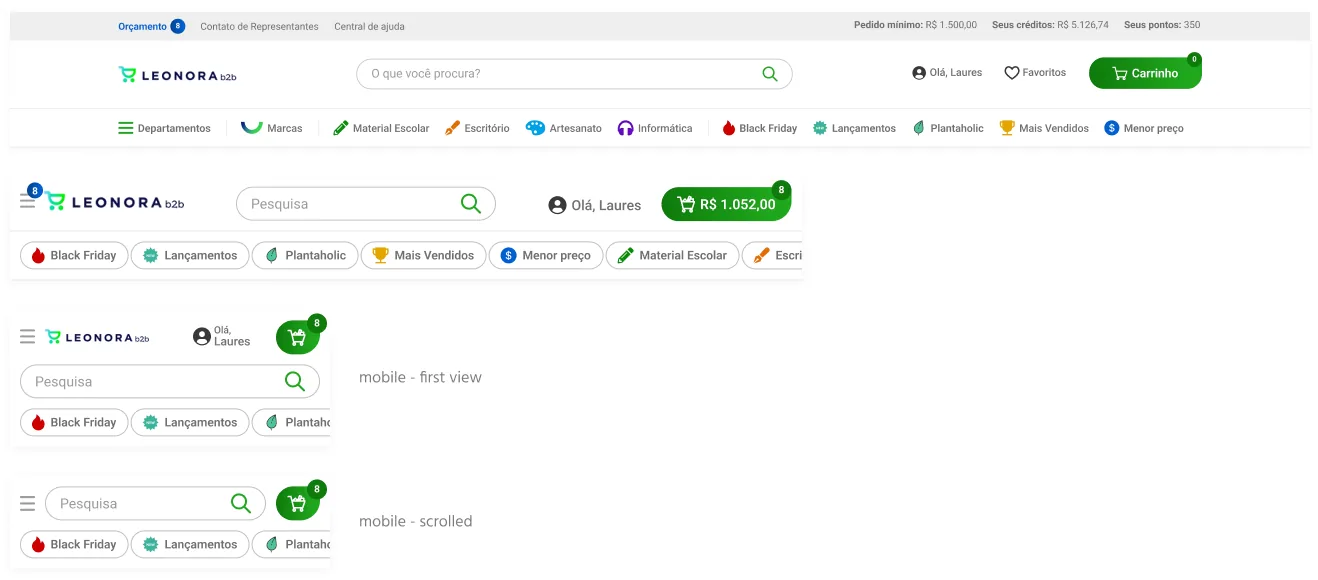
Task: Click profile icon in mobile first view
Action: [x=201, y=337]
